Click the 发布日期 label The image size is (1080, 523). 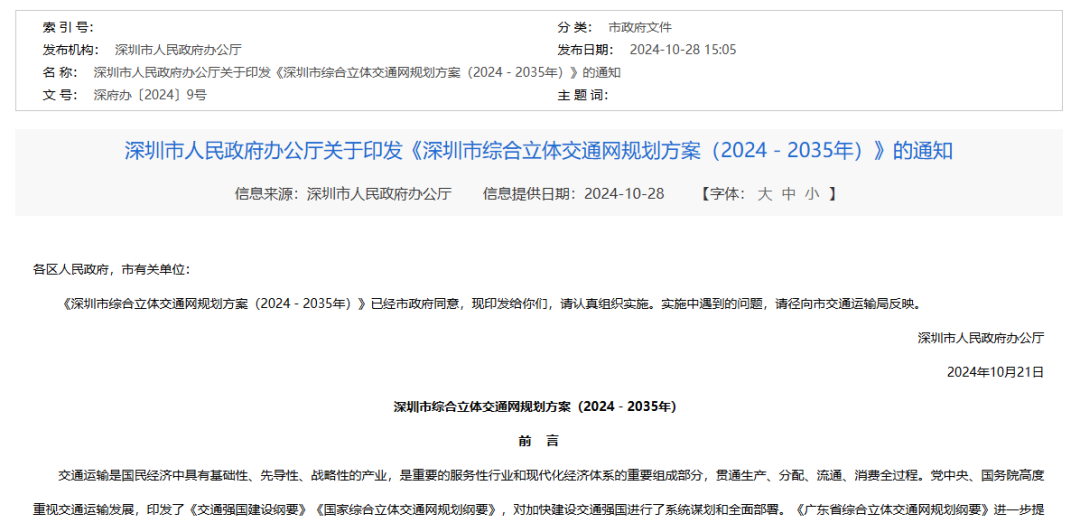click(585, 50)
